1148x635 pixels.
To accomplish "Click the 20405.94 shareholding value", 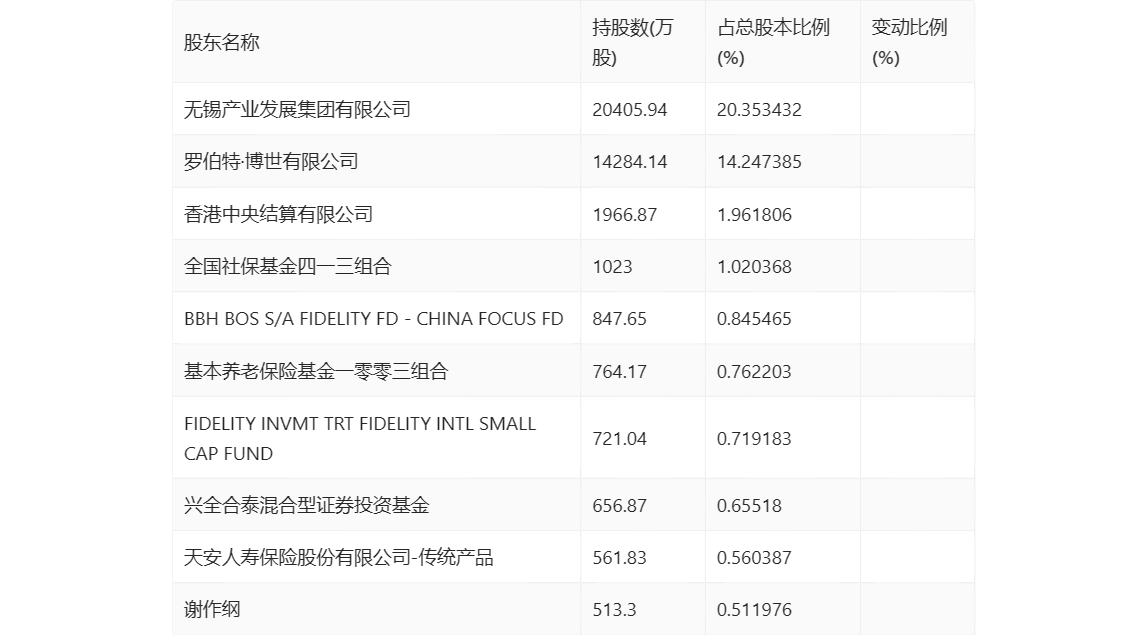I will pyautogui.click(x=629, y=109).
